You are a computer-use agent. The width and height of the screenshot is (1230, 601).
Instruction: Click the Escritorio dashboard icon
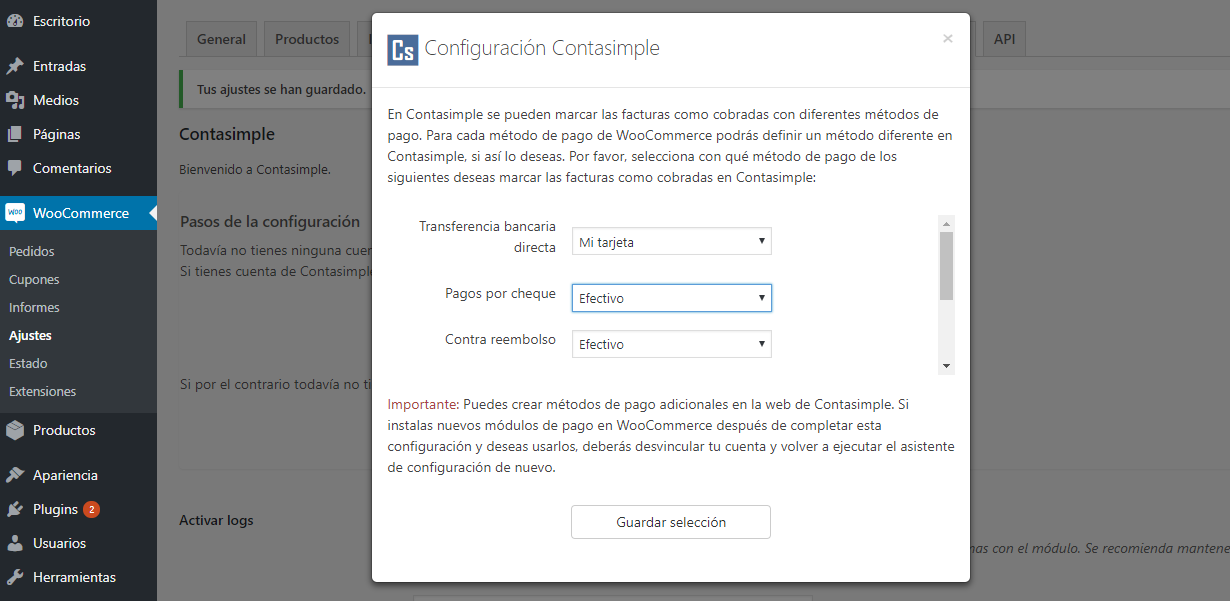15,20
